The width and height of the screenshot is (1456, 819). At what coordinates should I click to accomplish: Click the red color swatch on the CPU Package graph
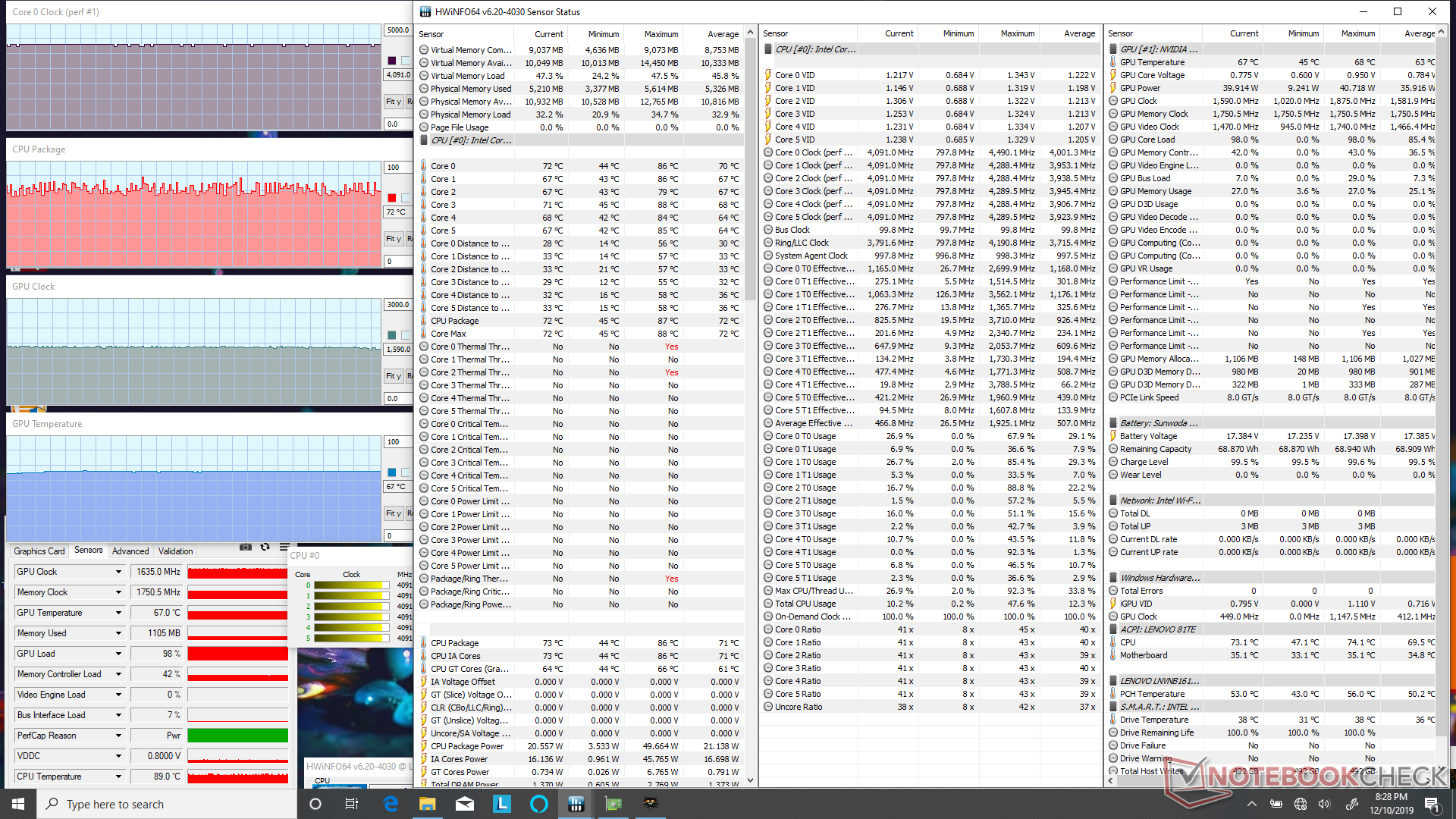[x=392, y=198]
